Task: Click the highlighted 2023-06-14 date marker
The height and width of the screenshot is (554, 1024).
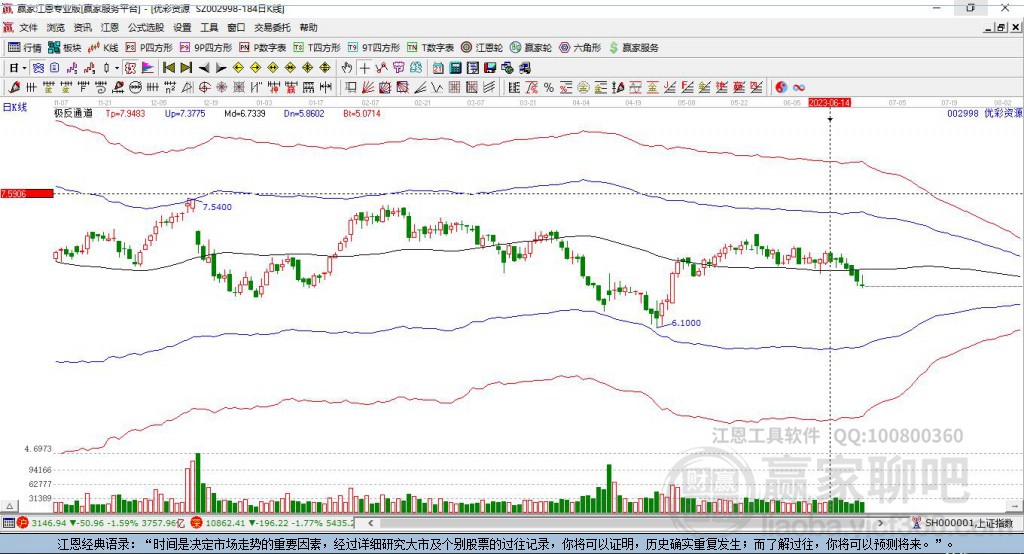Action: pos(829,103)
